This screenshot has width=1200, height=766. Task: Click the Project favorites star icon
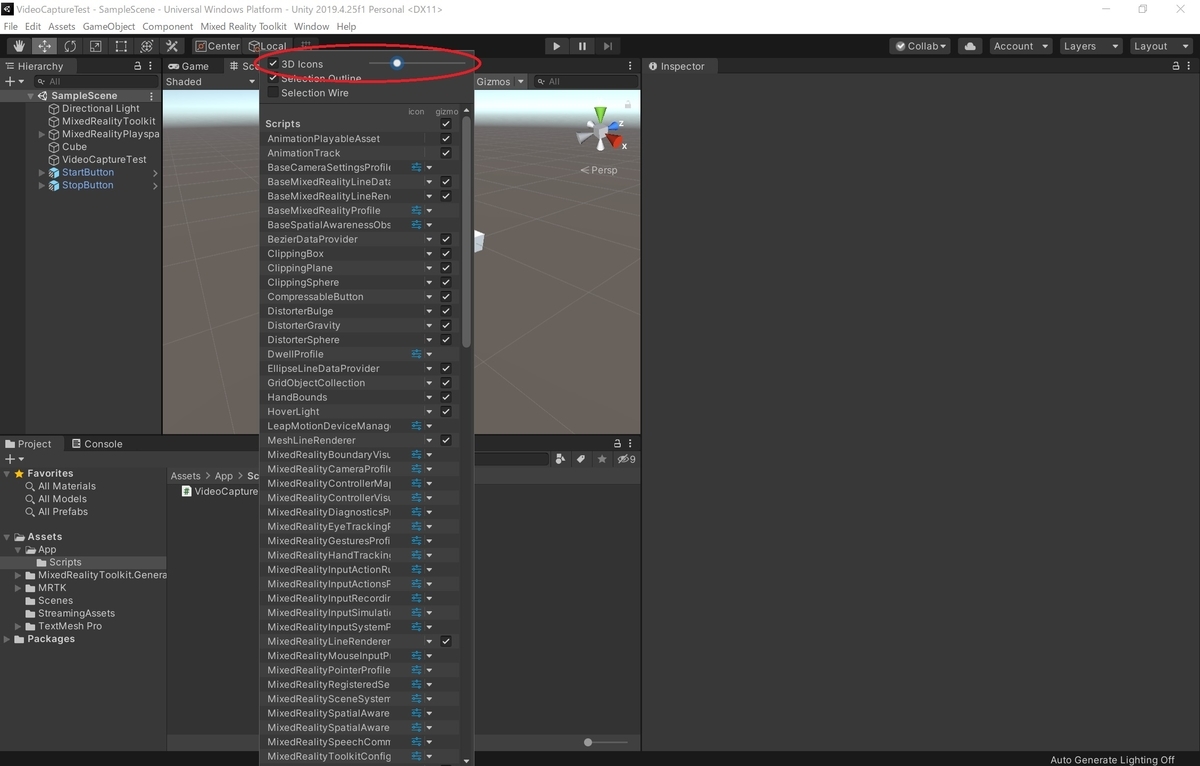601,459
